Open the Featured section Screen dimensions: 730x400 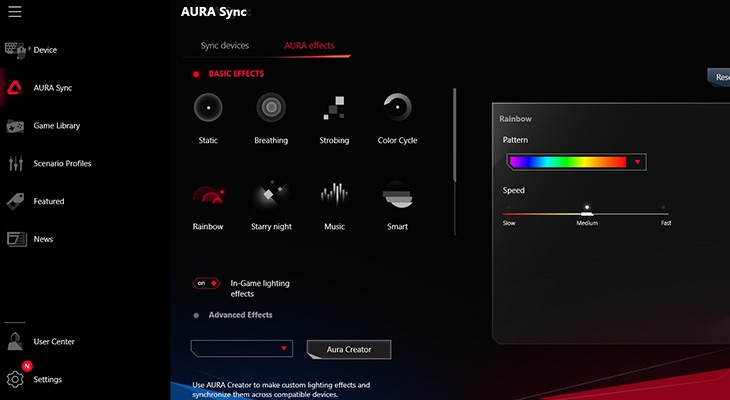point(49,201)
